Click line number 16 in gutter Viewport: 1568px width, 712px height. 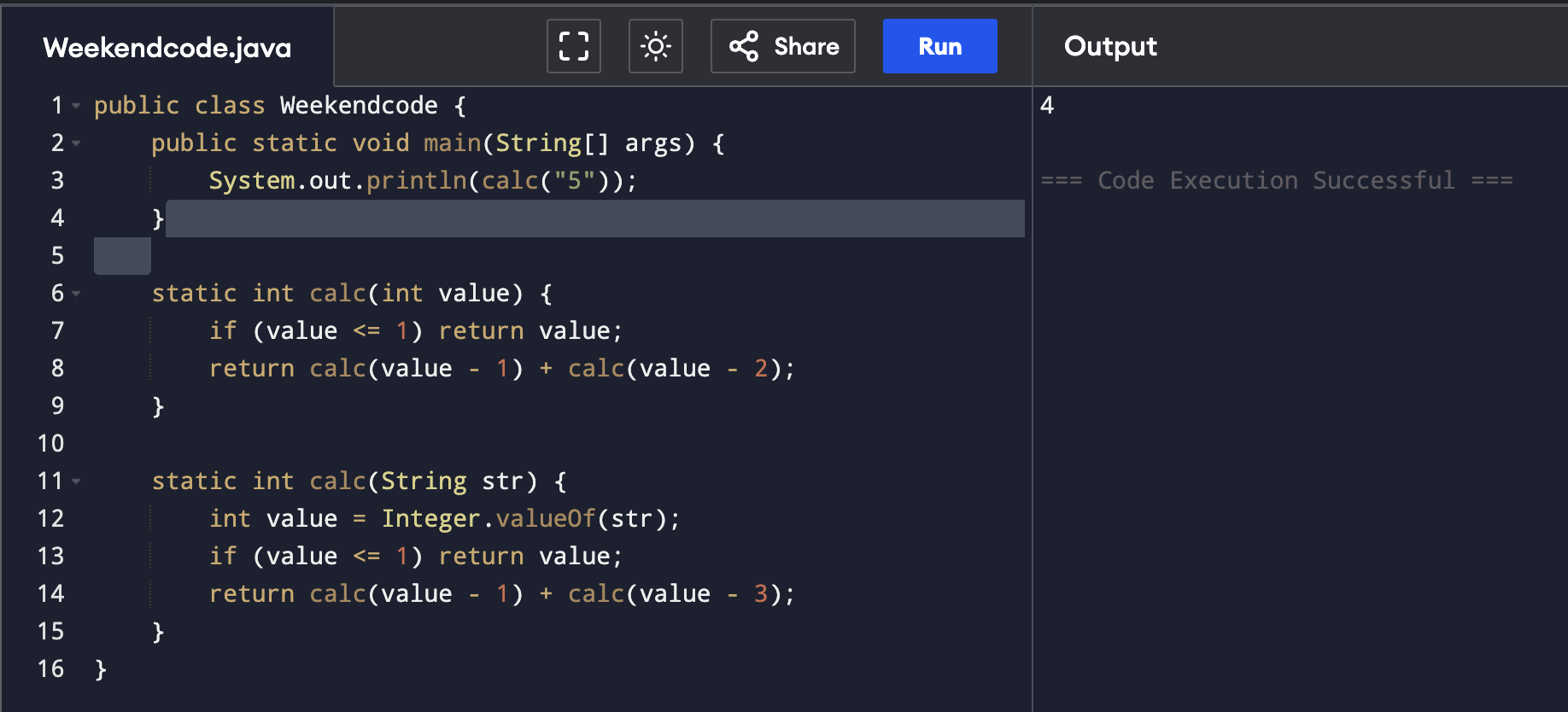click(x=50, y=669)
